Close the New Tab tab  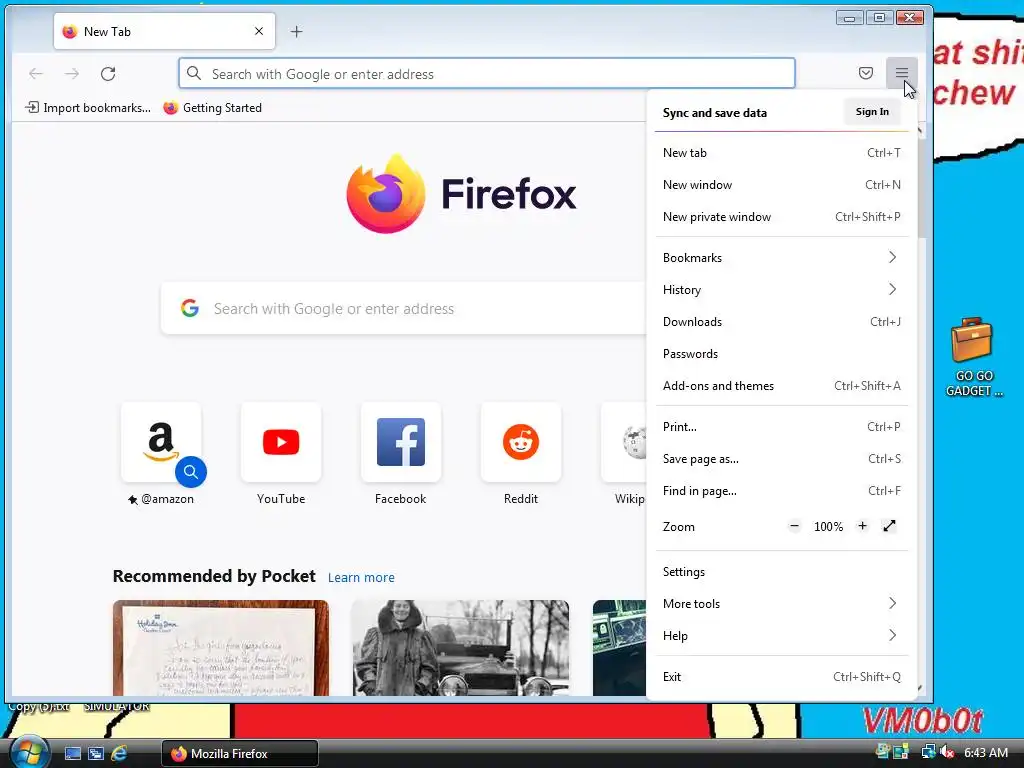(x=259, y=31)
